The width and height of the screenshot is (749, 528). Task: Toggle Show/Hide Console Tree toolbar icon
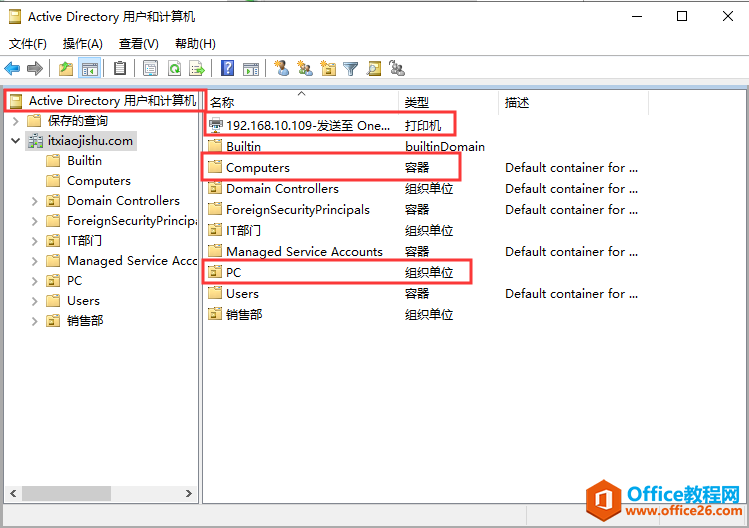click(90, 68)
